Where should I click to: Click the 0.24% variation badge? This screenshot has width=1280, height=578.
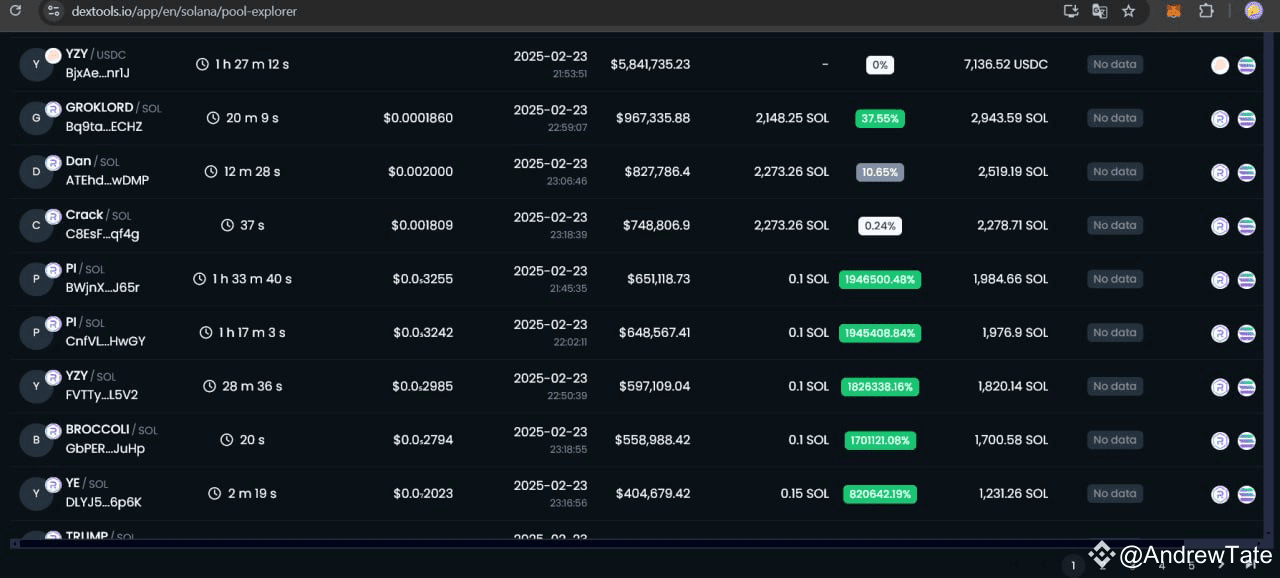pos(880,226)
